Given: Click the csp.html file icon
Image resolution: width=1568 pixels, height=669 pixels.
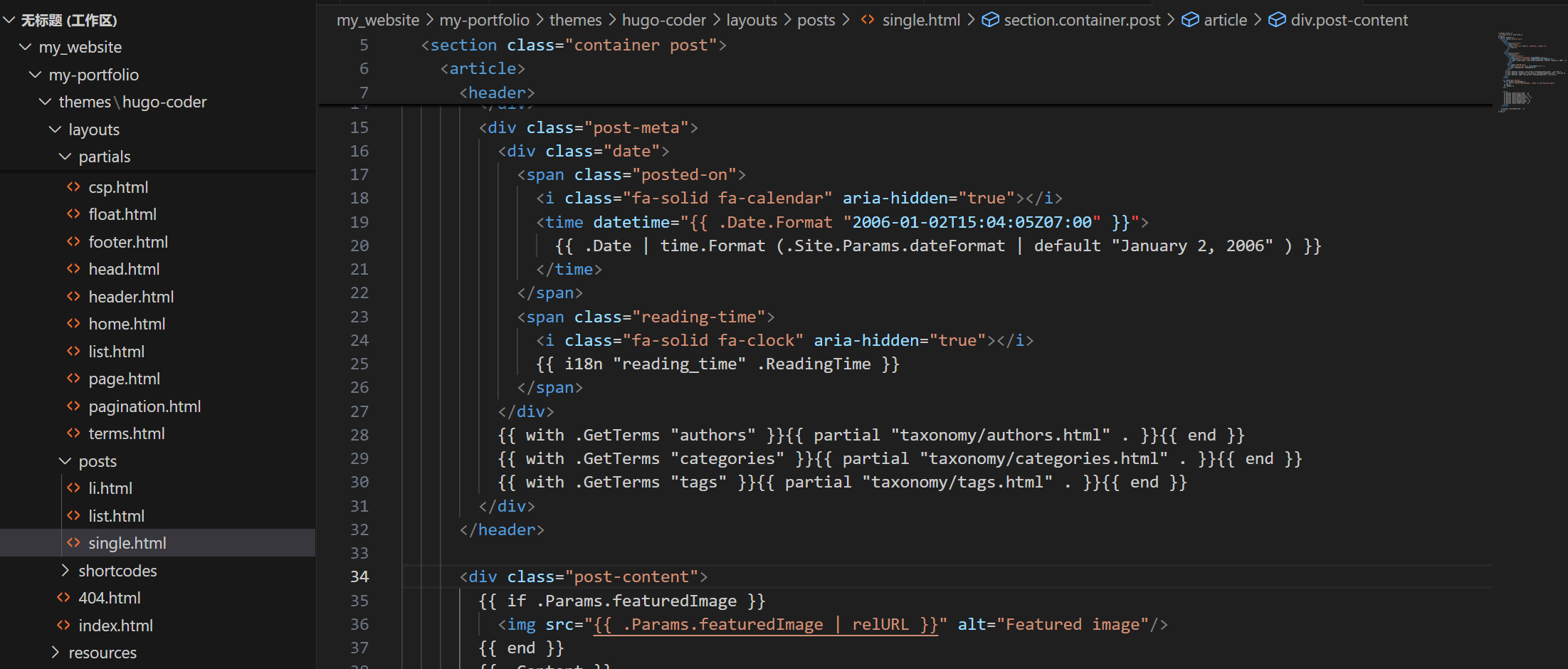Looking at the screenshot, I should [73, 187].
